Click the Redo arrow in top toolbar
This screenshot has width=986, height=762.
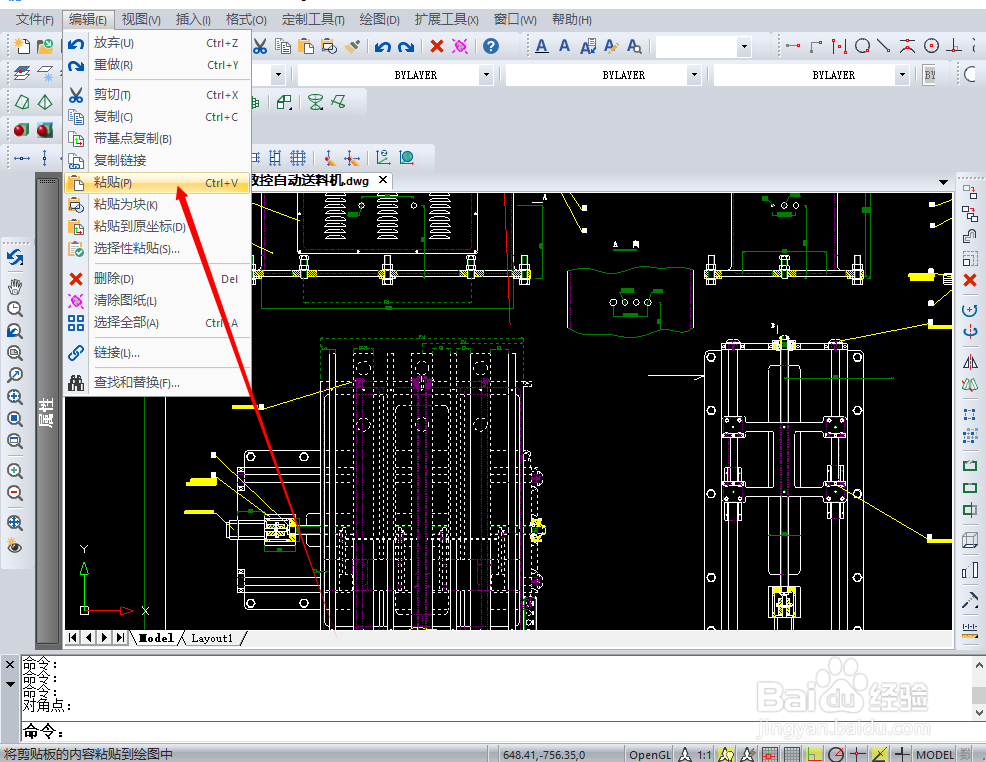coord(406,46)
